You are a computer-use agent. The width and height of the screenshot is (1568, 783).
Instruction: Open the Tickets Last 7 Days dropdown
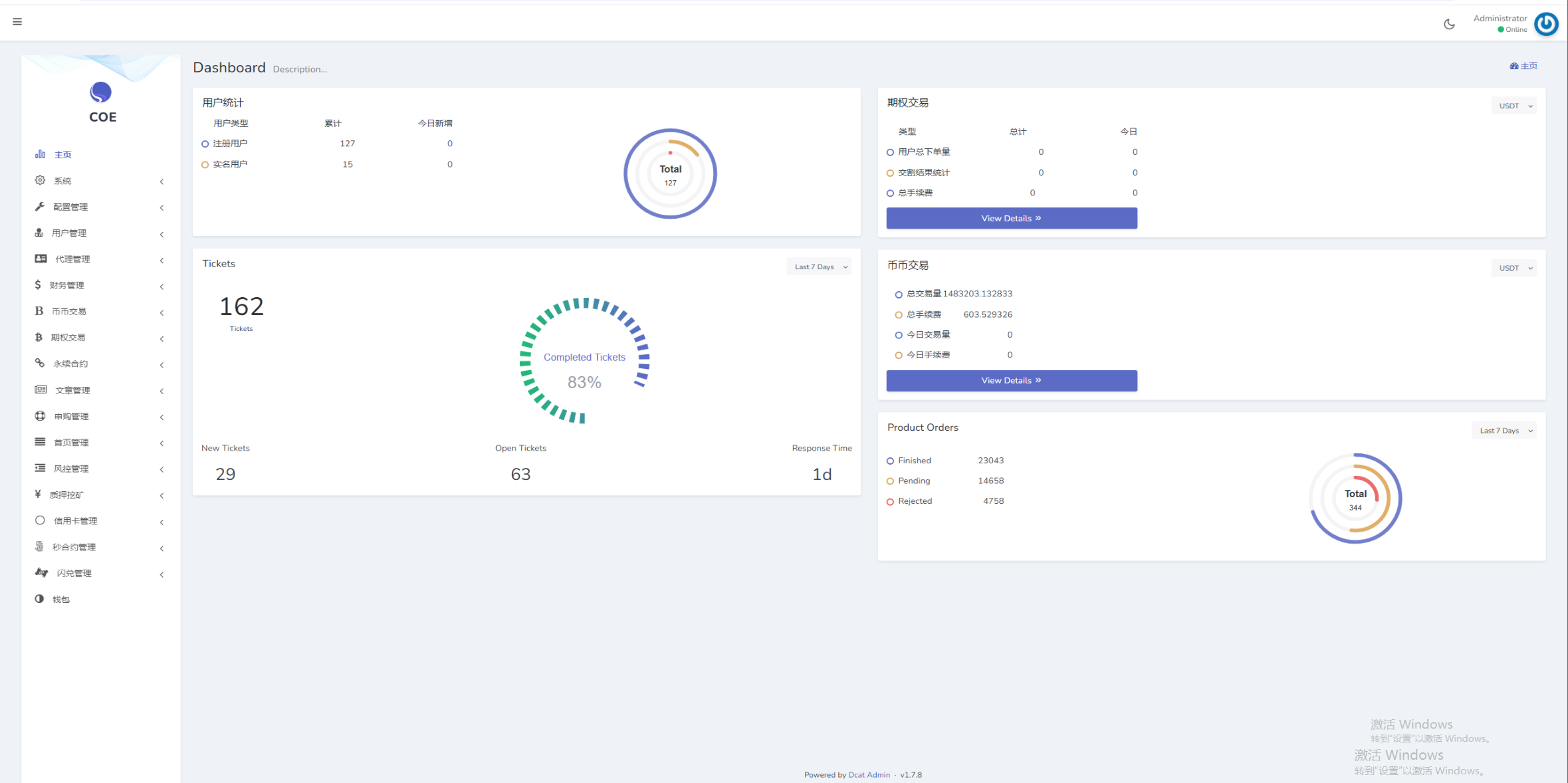(x=819, y=267)
